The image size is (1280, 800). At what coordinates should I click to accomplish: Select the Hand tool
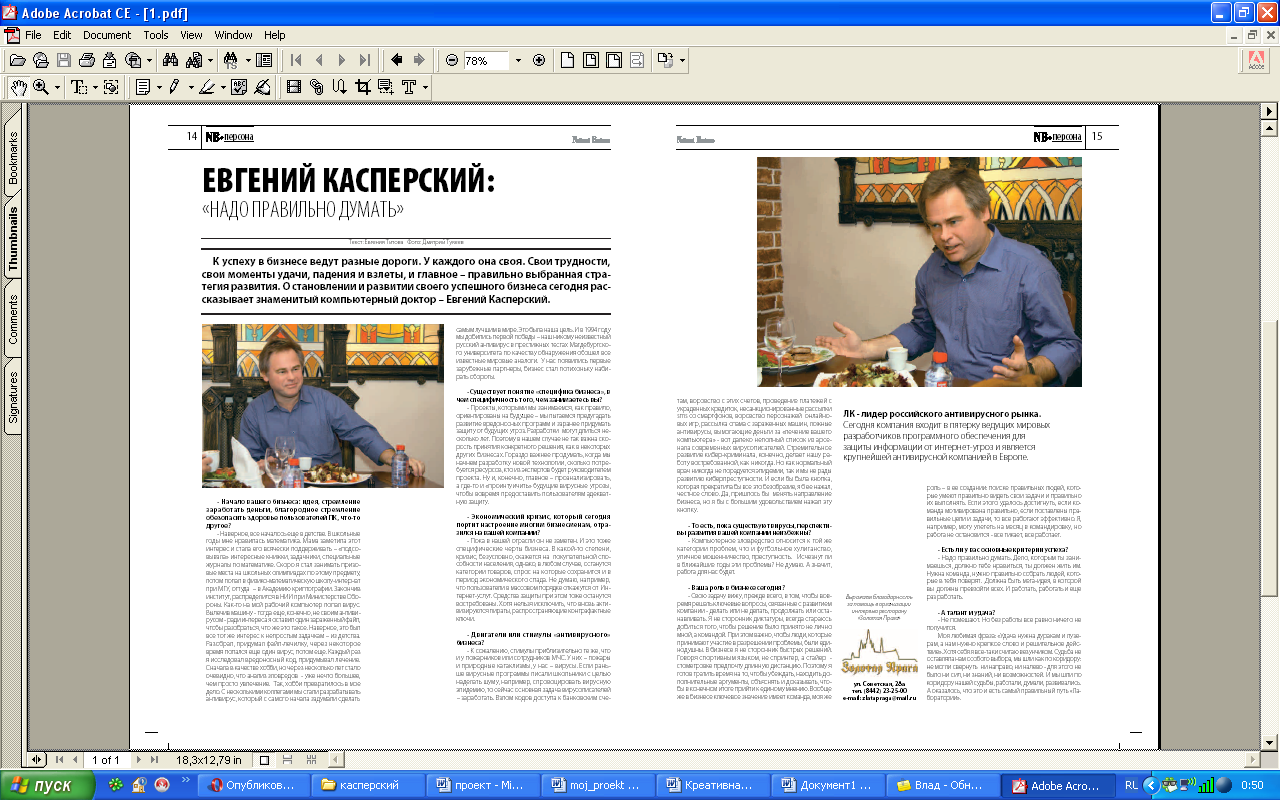[x=19, y=87]
